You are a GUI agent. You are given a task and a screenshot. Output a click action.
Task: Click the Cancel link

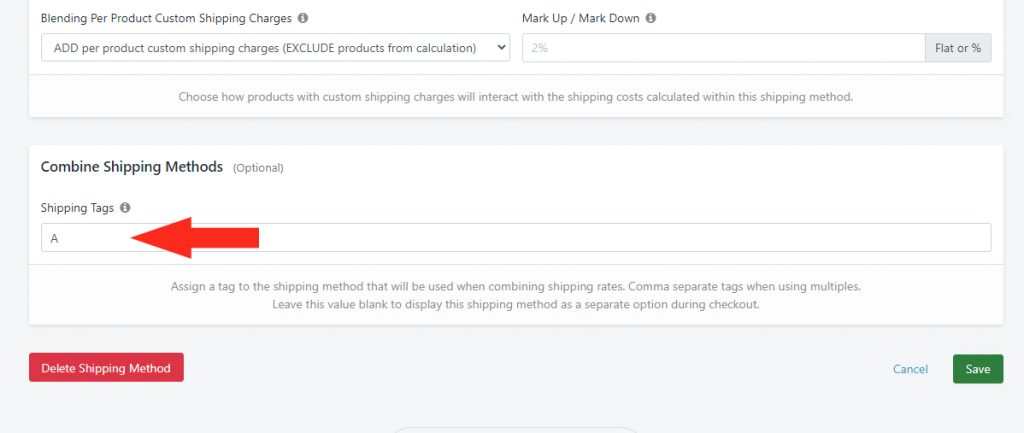click(x=910, y=369)
